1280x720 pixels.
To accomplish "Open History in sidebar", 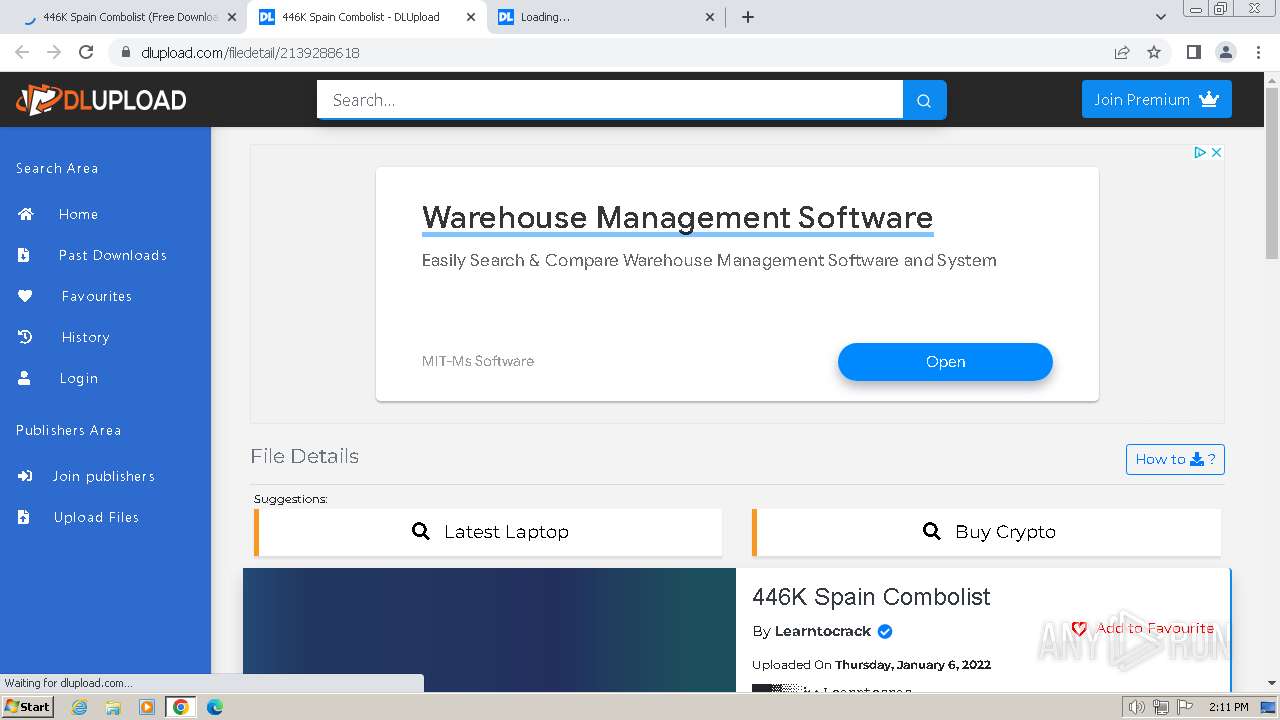I will pyautogui.click(x=86, y=337).
